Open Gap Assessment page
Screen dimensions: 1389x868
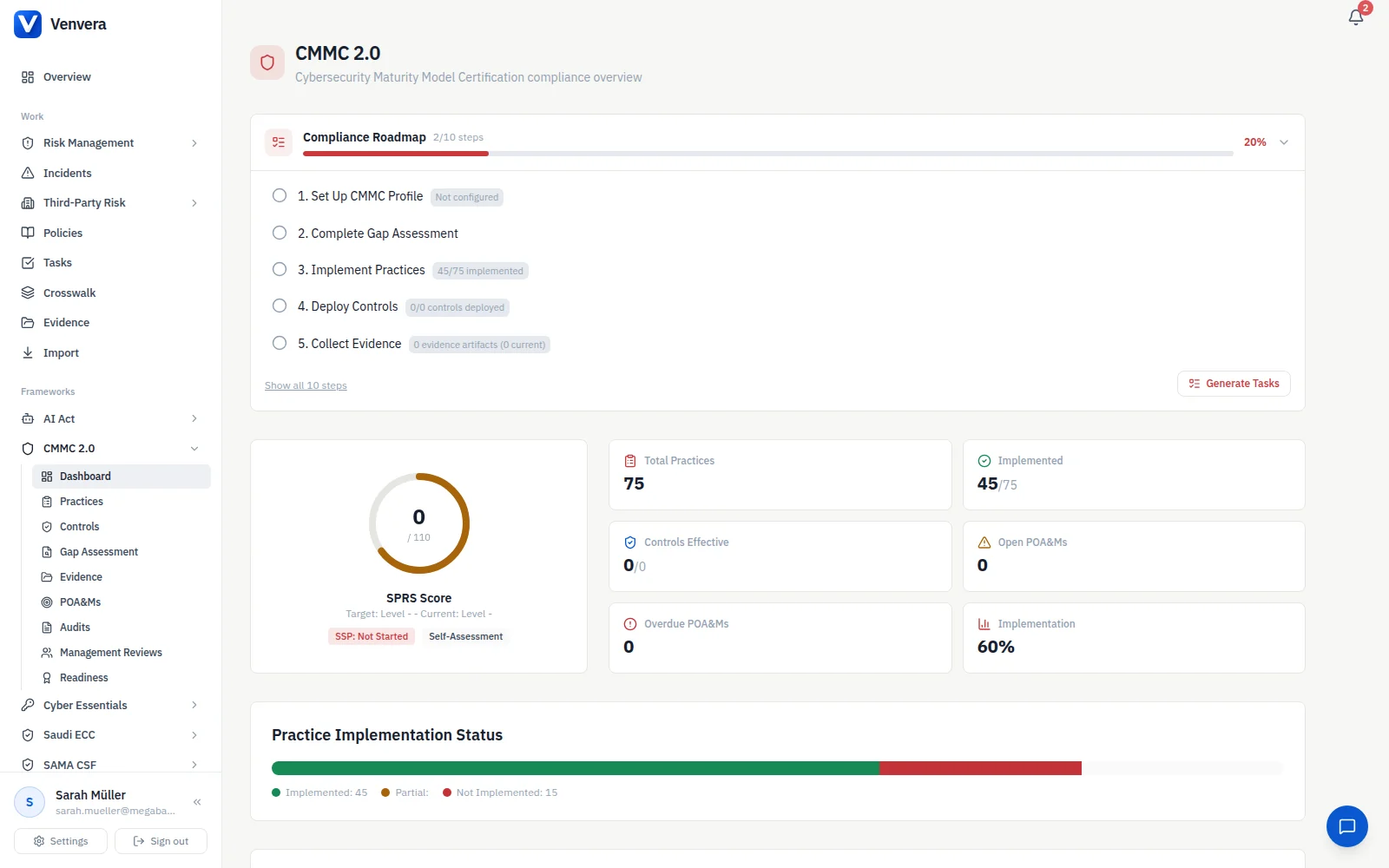pos(122,552)
